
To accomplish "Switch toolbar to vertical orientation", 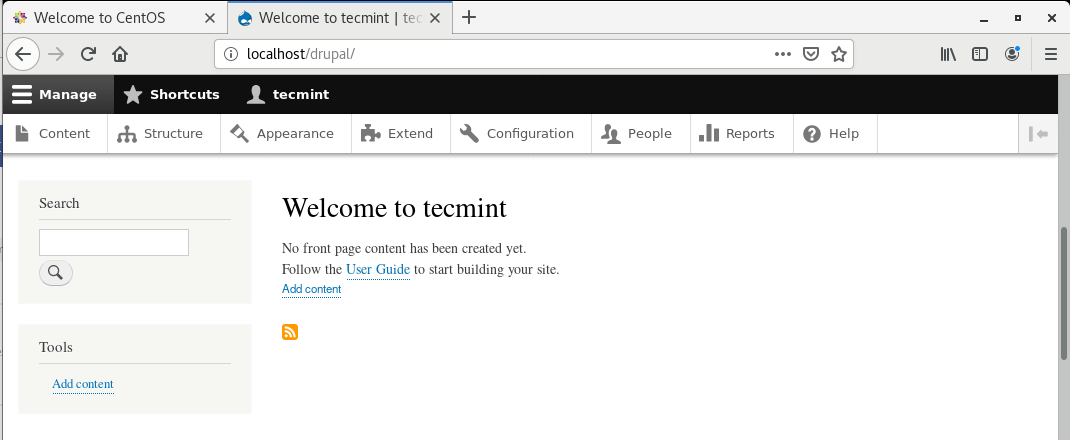I will 1038,134.
